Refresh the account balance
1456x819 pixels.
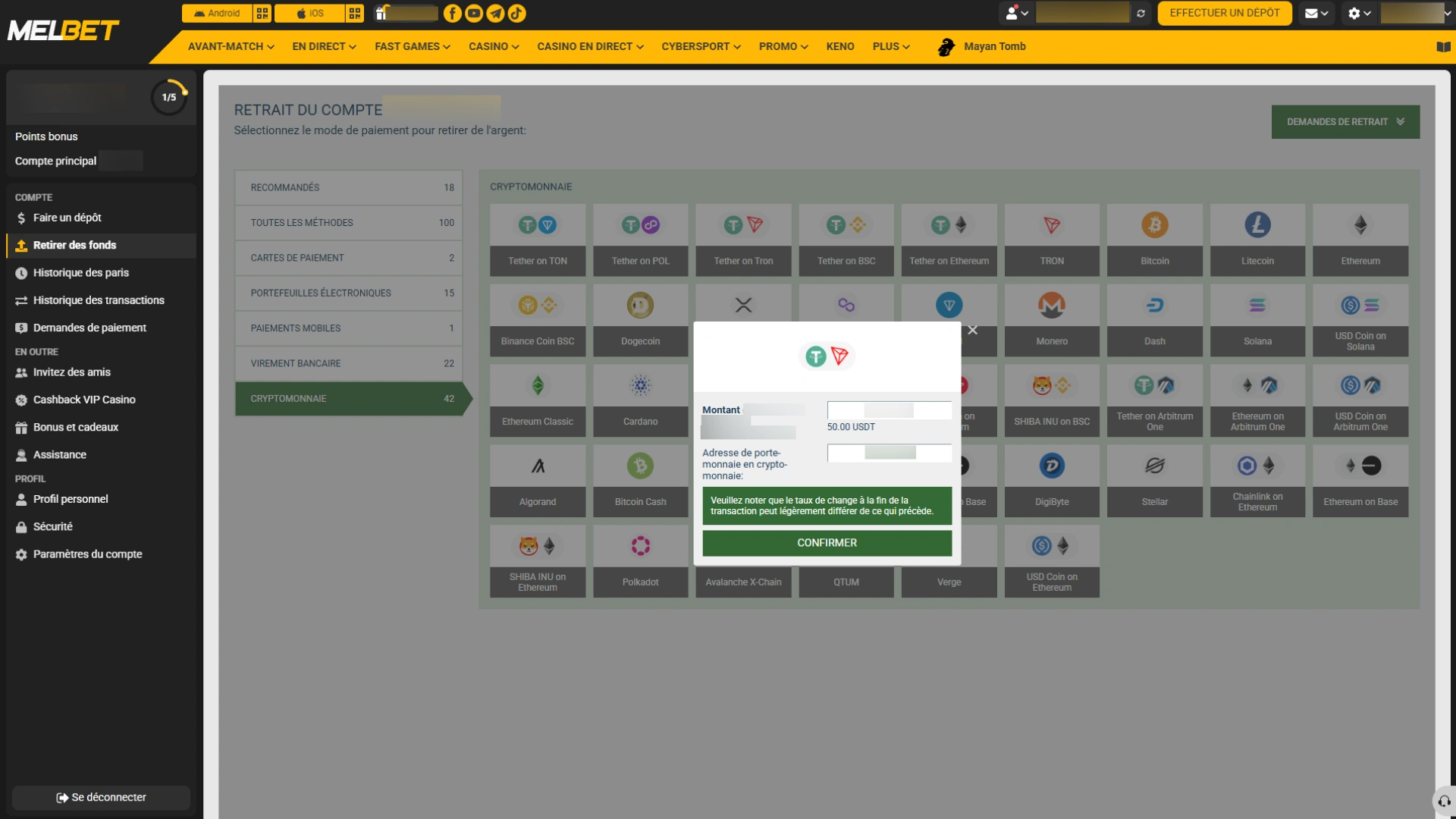click(1141, 13)
